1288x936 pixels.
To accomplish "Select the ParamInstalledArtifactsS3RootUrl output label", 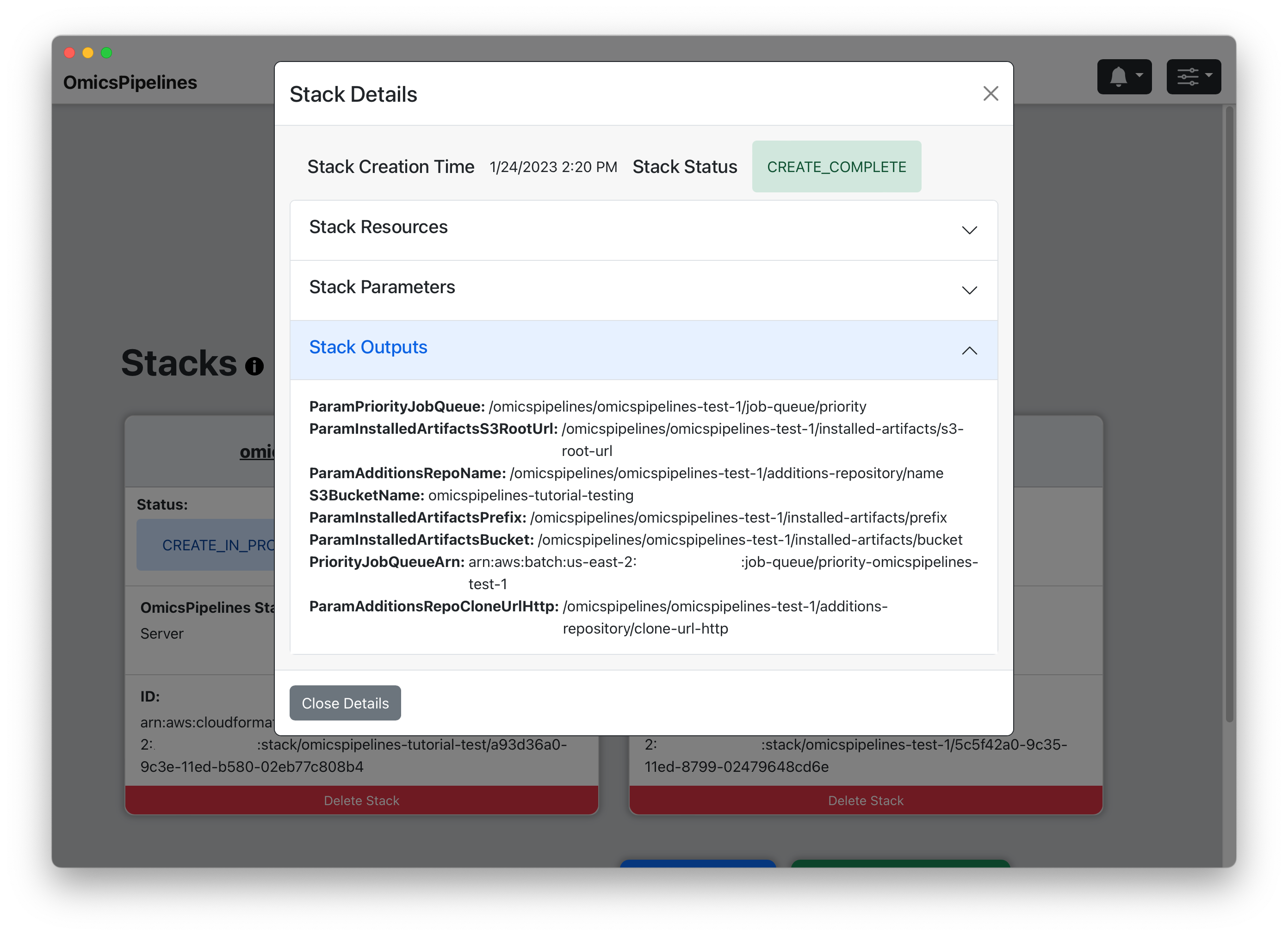I will click(433, 429).
